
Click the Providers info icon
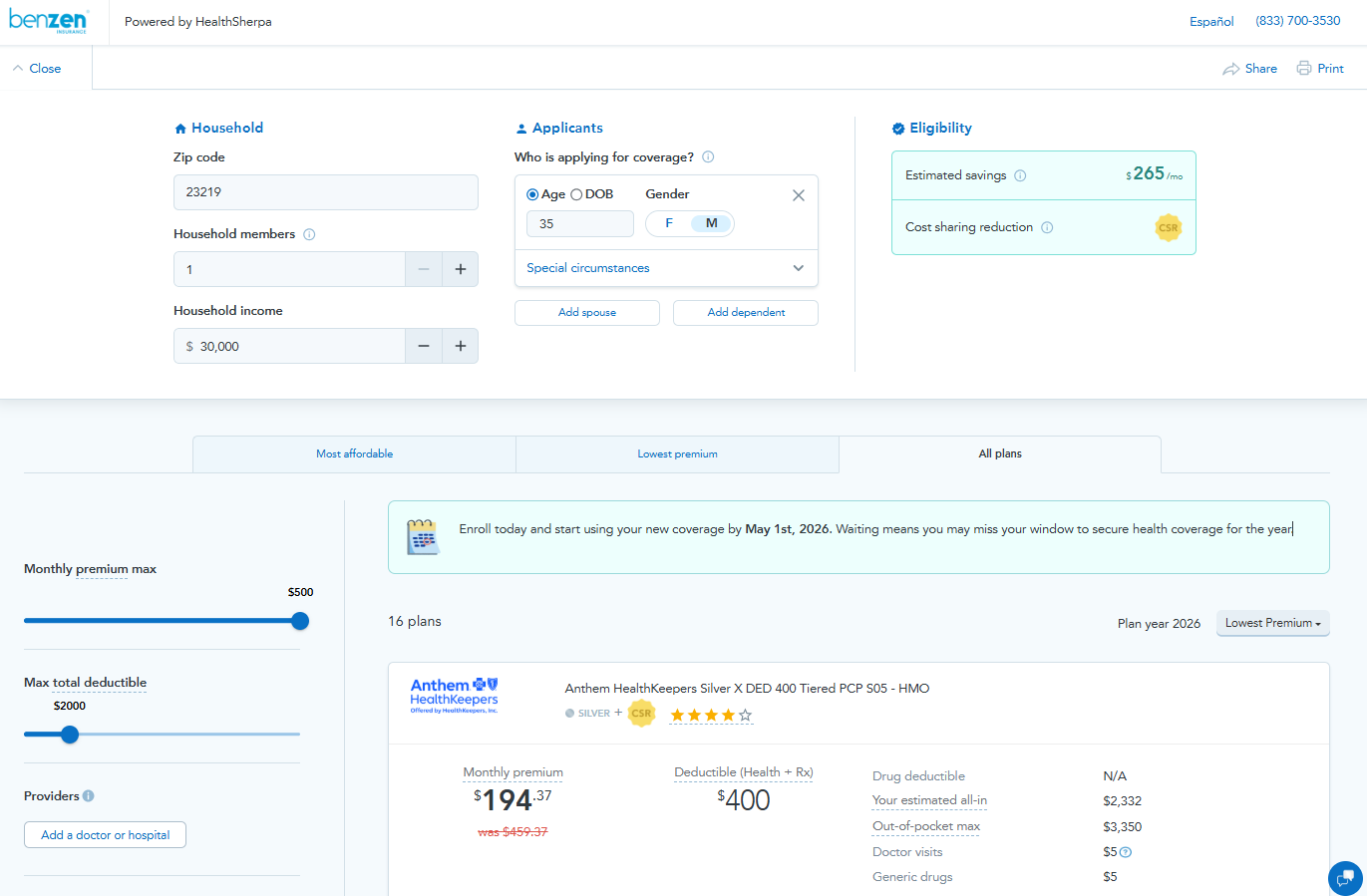(x=89, y=796)
